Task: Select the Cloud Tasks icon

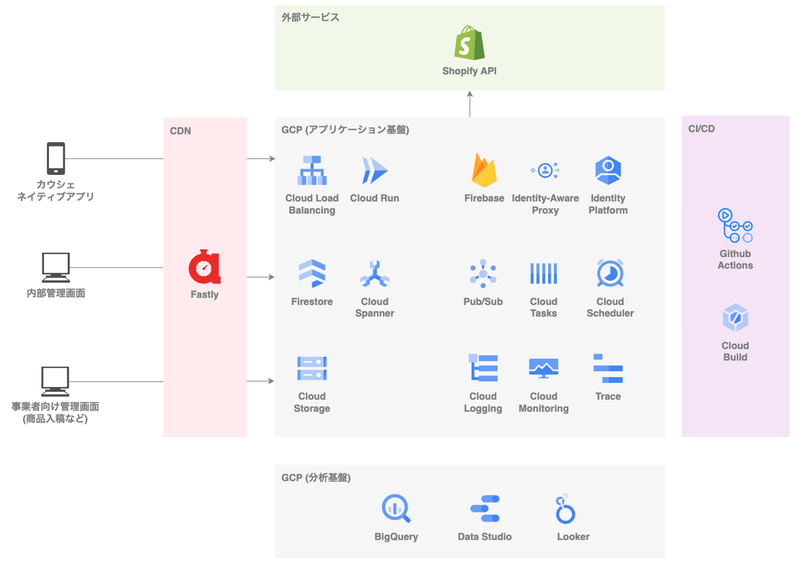Action: [x=543, y=274]
